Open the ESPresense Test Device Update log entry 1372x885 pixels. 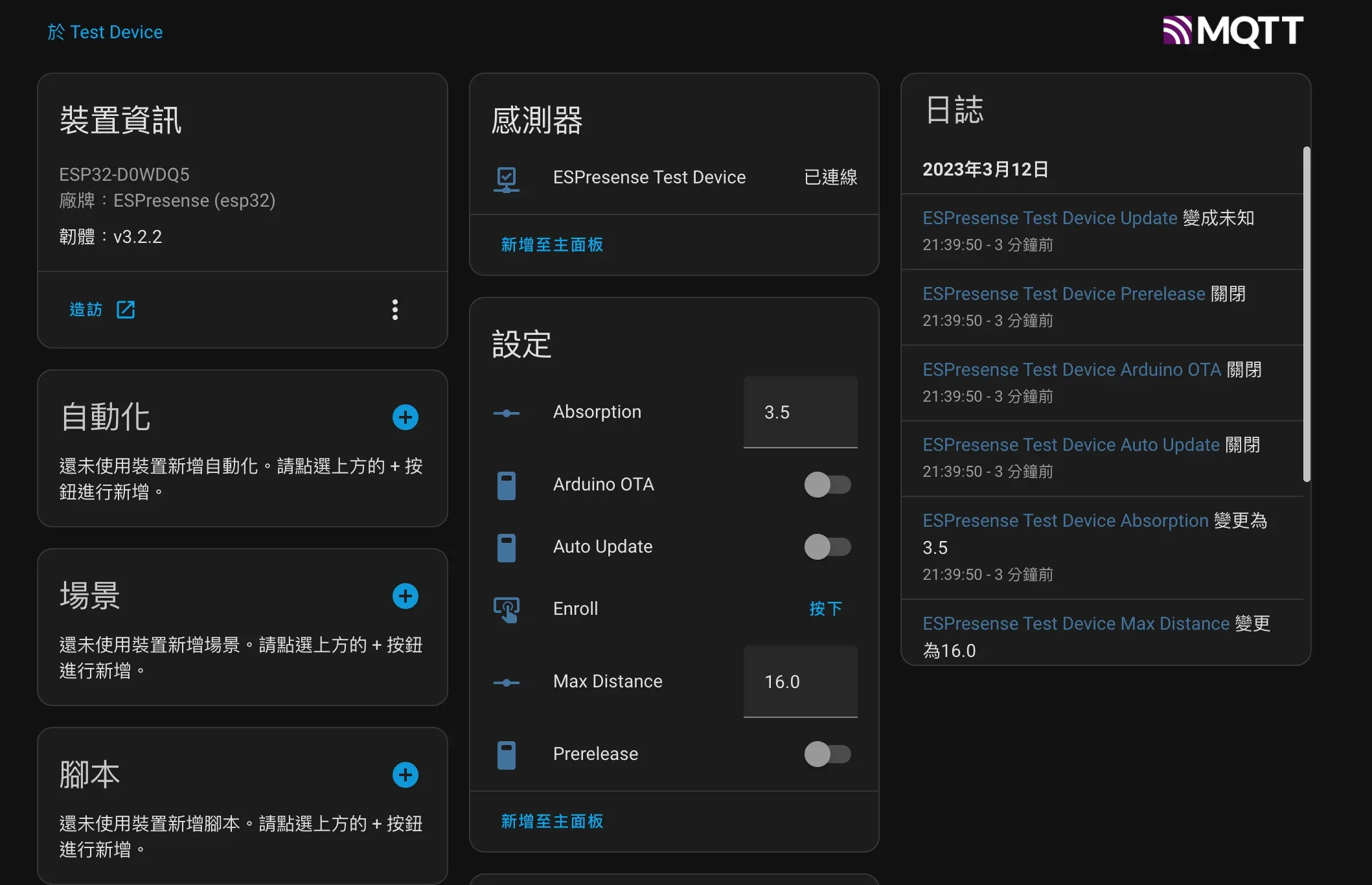click(x=1049, y=218)
